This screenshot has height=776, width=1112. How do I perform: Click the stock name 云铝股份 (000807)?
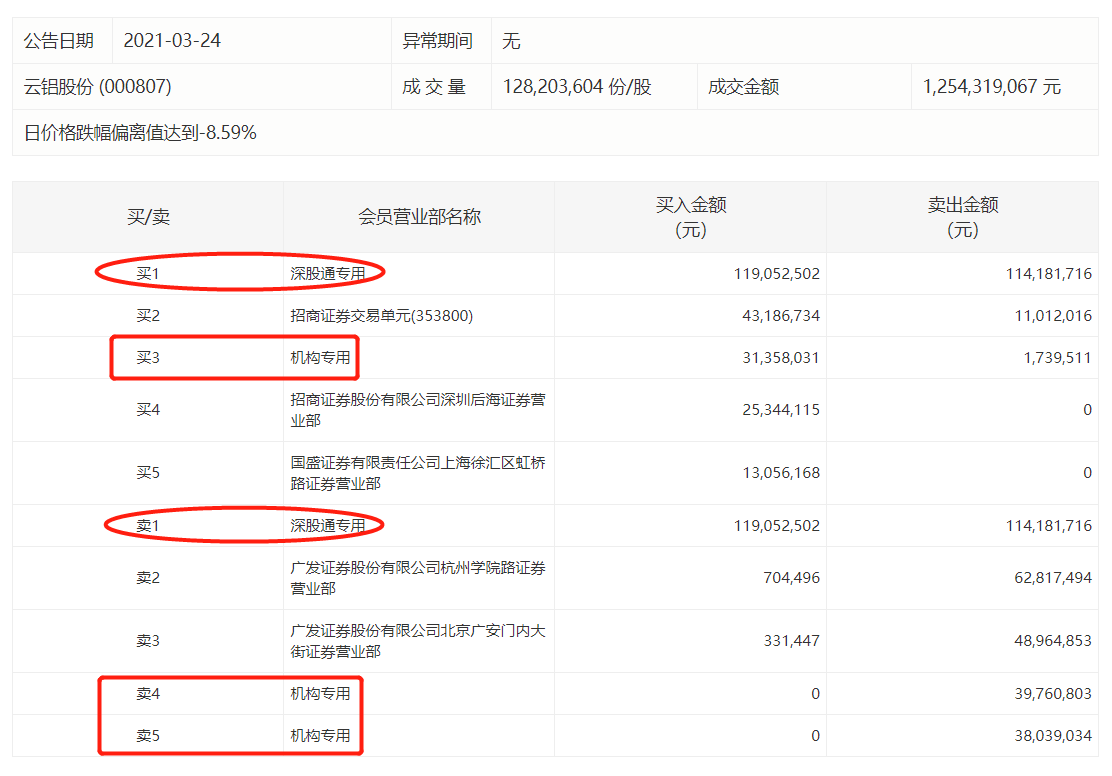pyautogui.click(x=98, y=87)
